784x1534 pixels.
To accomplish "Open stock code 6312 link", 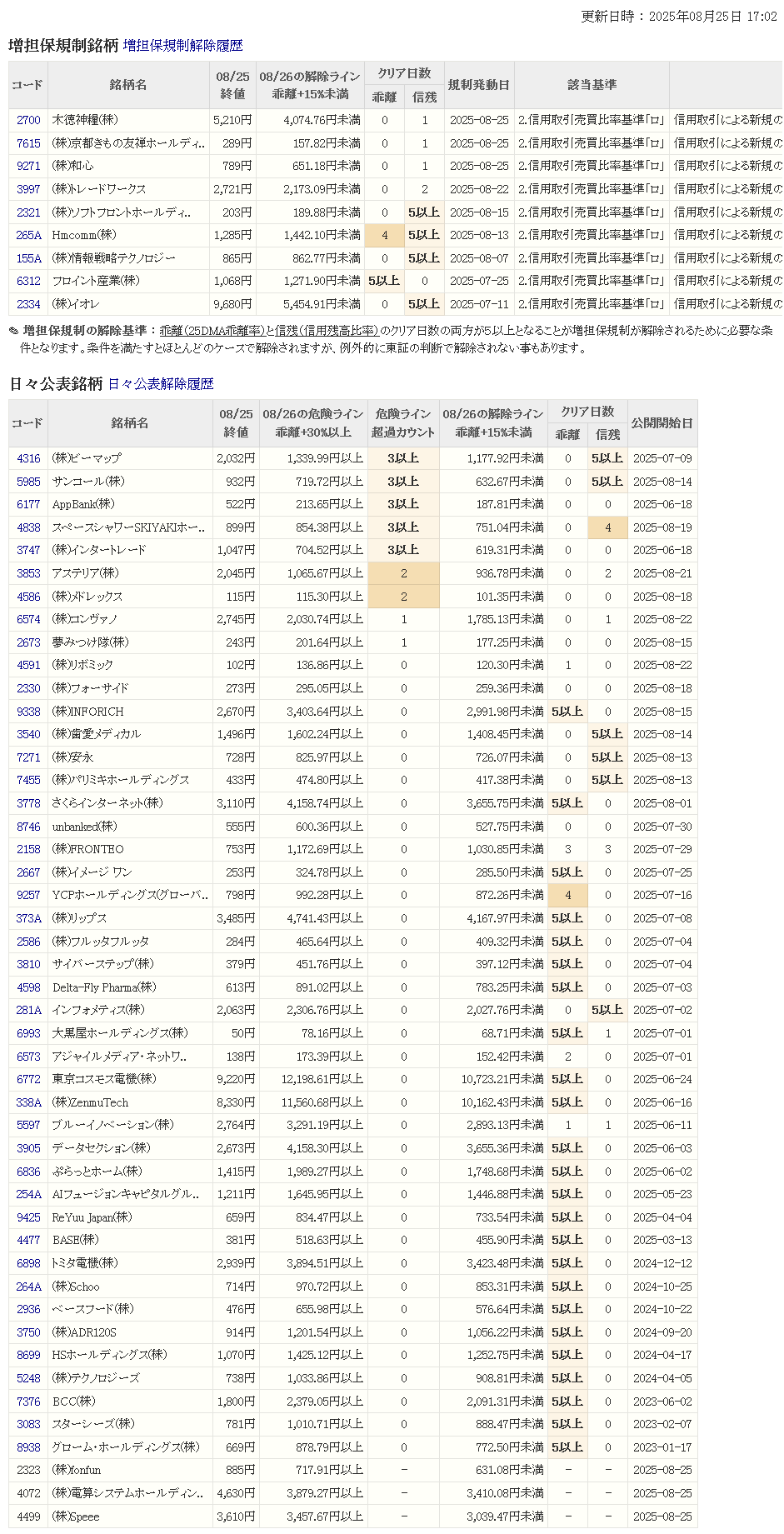I will pyautogui.click(x=28, y=281).
